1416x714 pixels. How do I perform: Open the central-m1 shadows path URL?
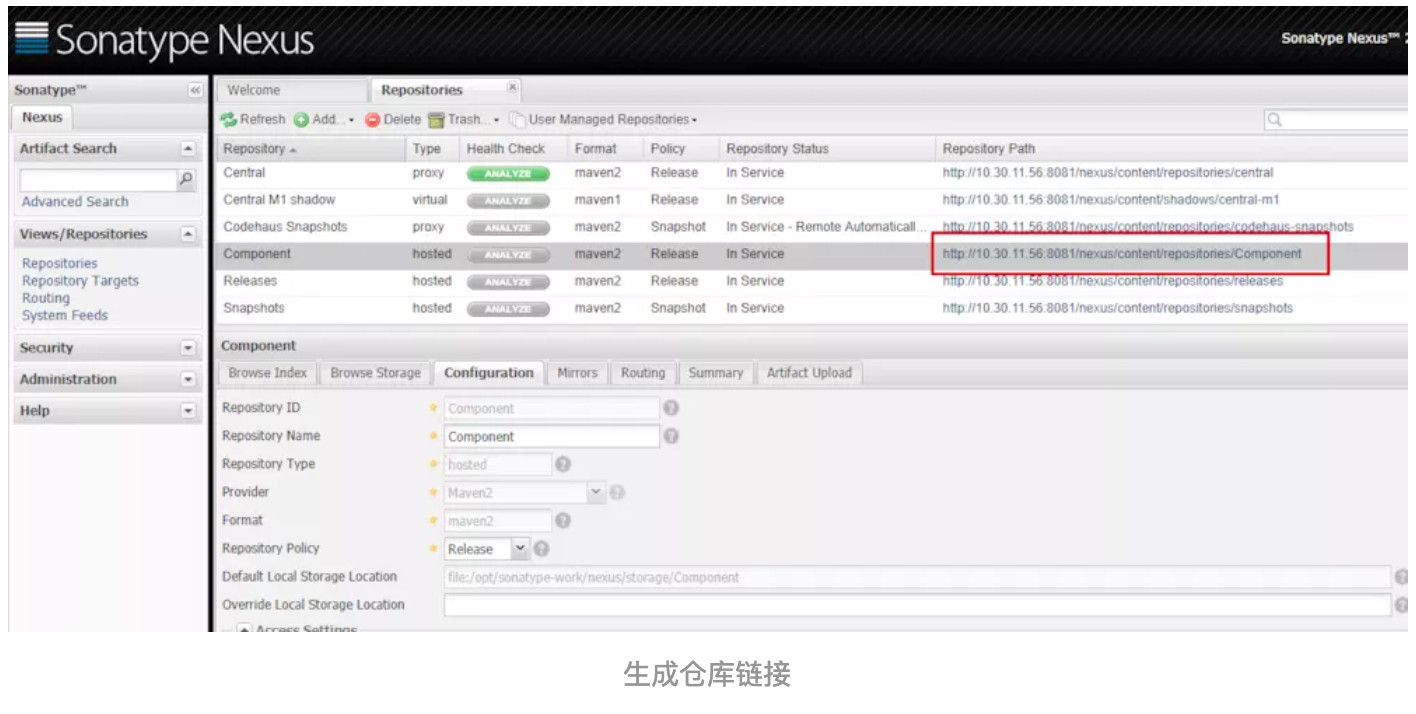point(1110,200)
